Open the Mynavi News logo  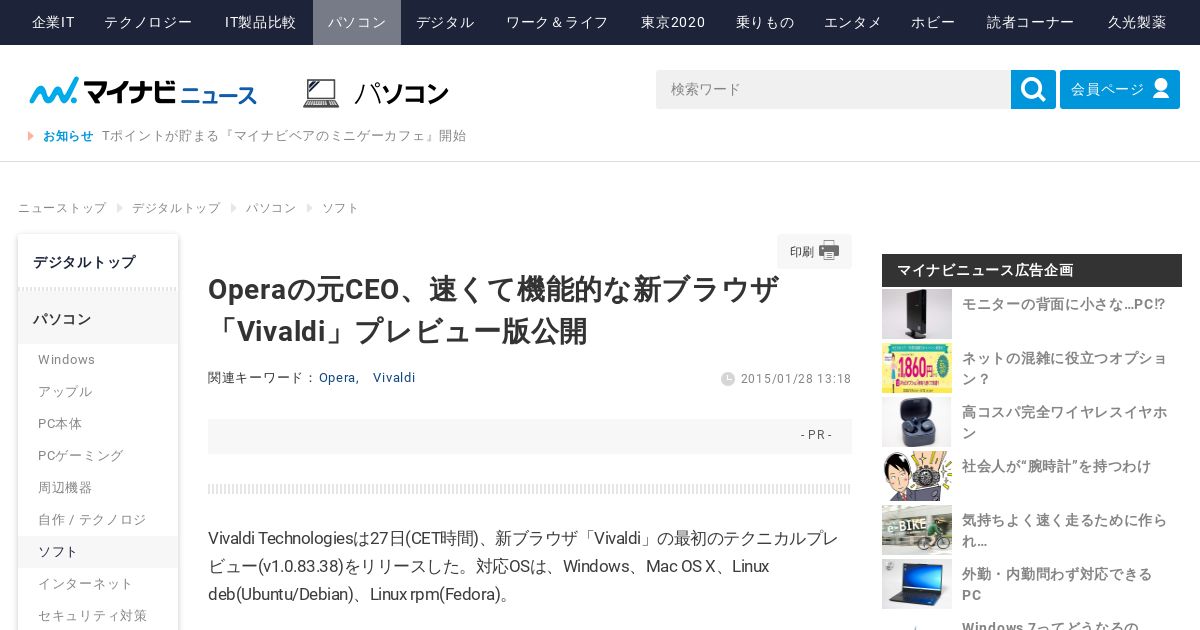[143, 91]
